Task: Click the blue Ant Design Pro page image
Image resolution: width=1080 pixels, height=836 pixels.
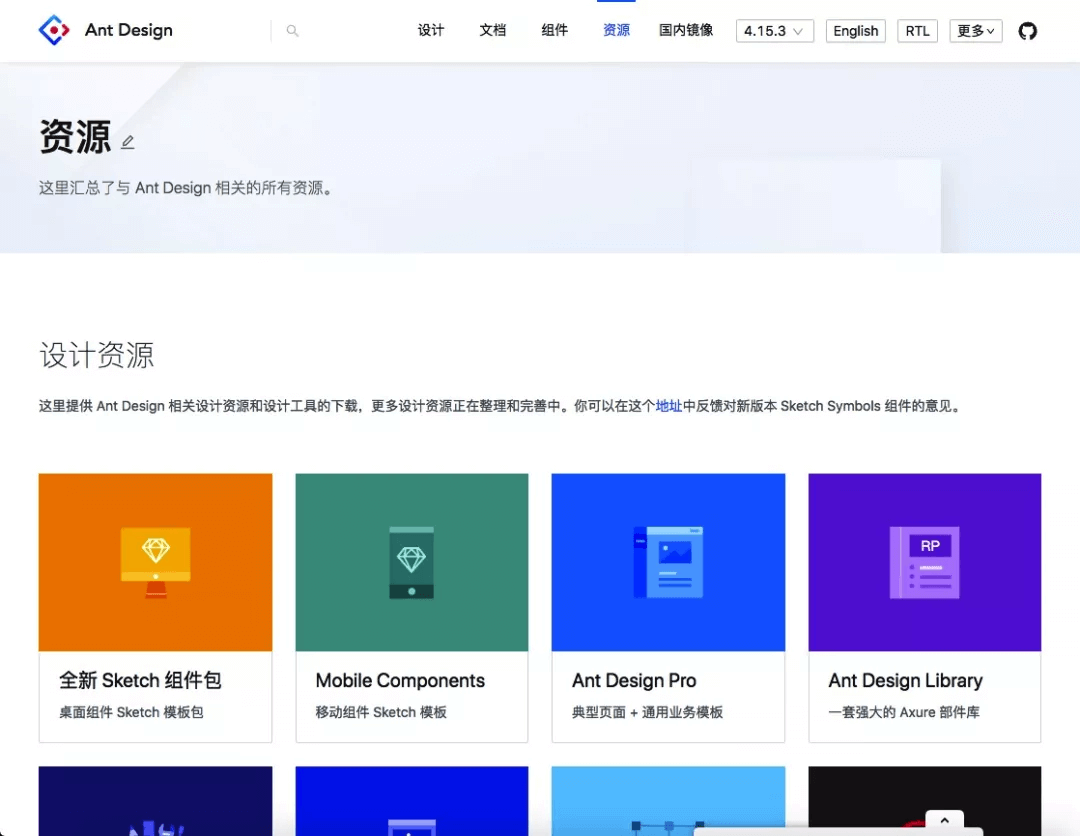Action: coord(668,562)
